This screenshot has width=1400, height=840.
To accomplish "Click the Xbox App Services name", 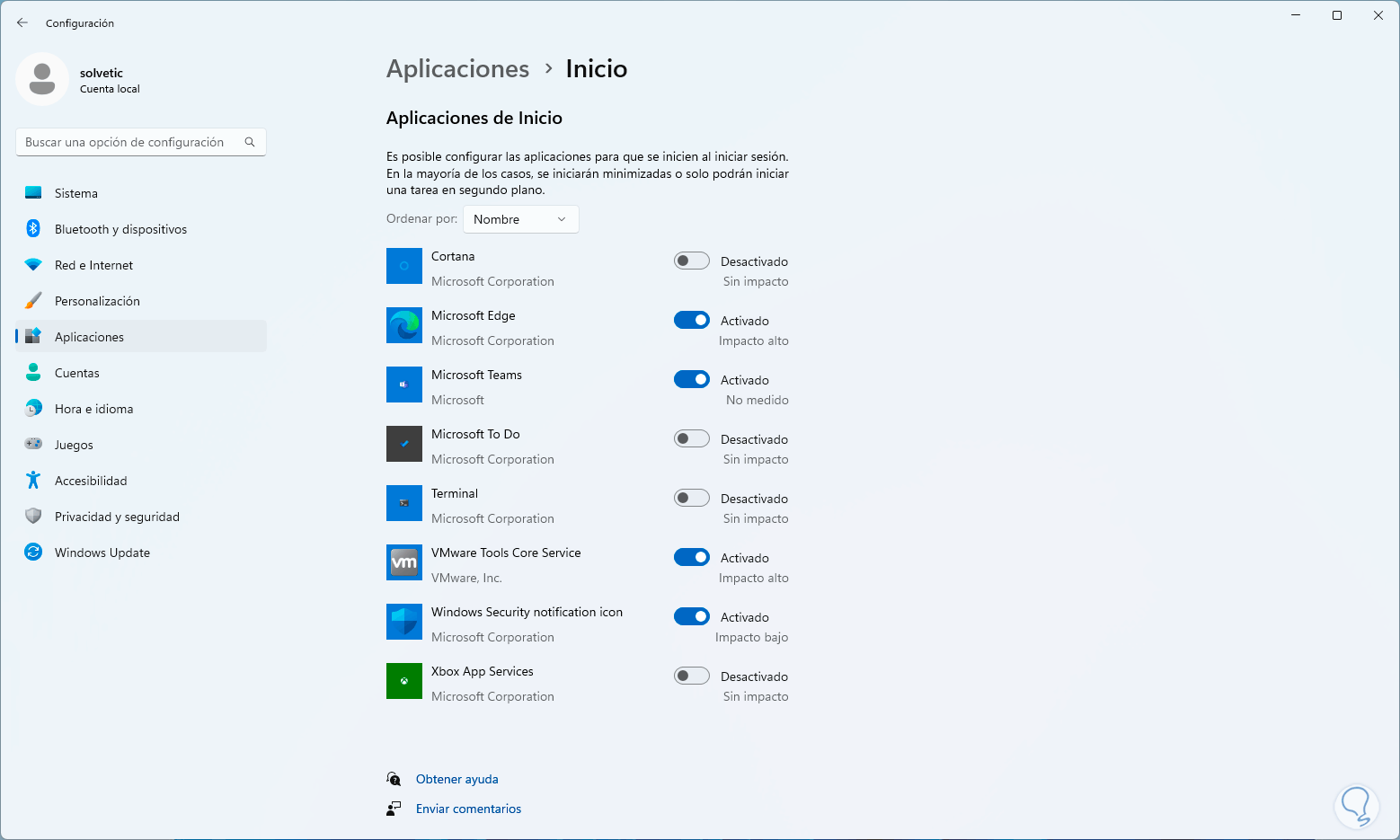I will (483, 671).
